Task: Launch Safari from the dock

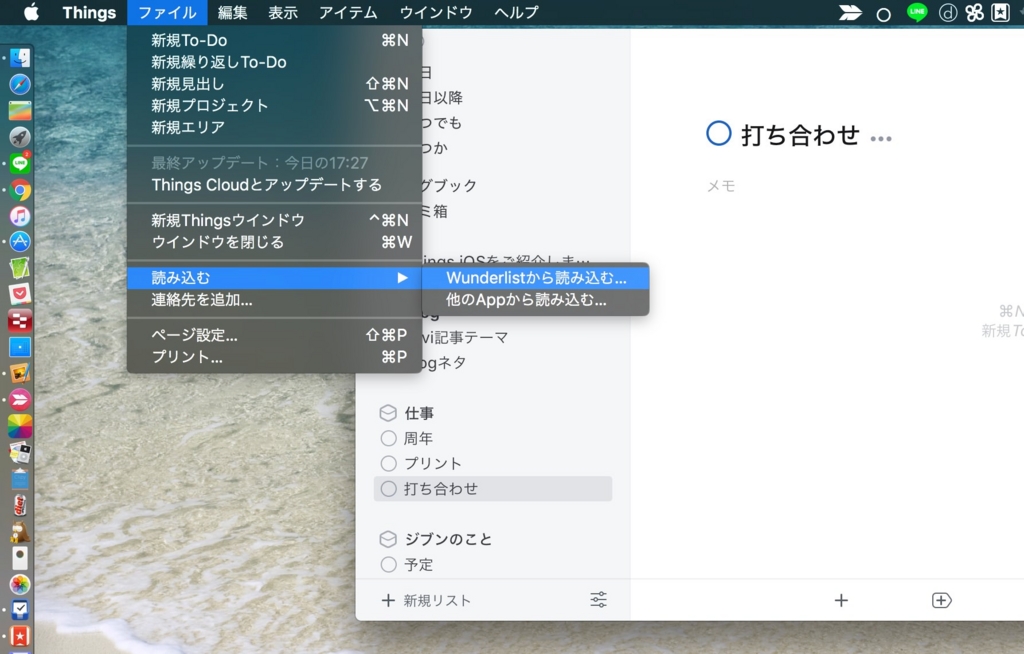Action: (20, 84)
